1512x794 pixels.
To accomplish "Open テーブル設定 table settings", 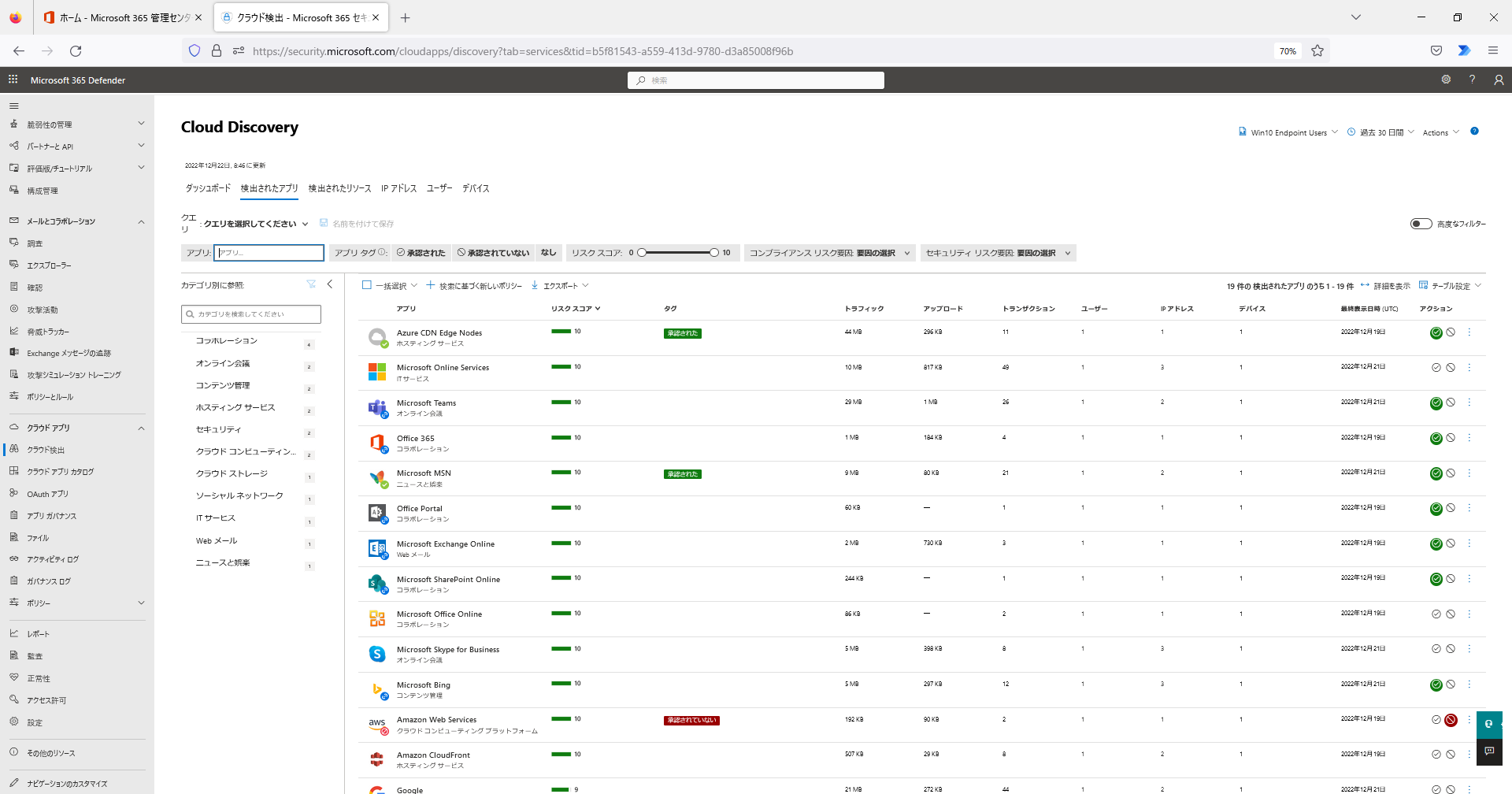I will click(1450, 286).
